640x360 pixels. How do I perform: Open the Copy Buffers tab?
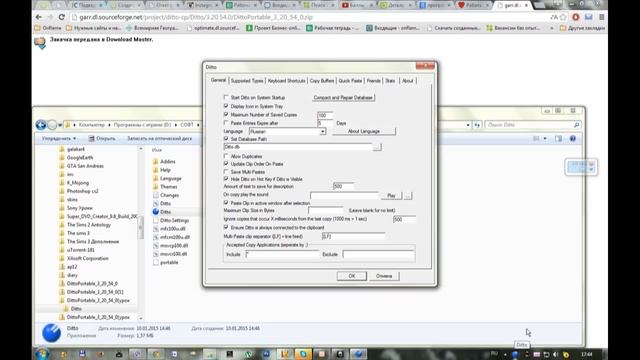[322, 81]
